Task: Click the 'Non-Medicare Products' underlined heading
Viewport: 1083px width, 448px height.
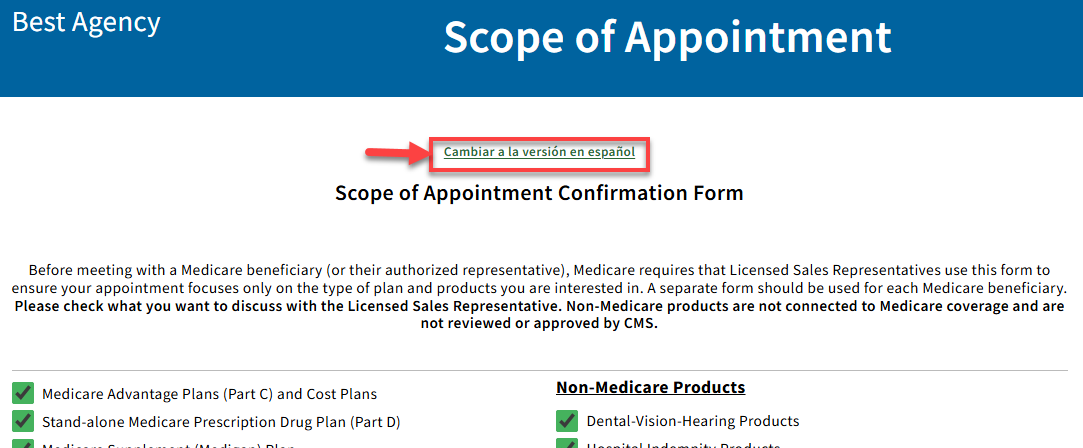Action: click(x=650, y=387)
